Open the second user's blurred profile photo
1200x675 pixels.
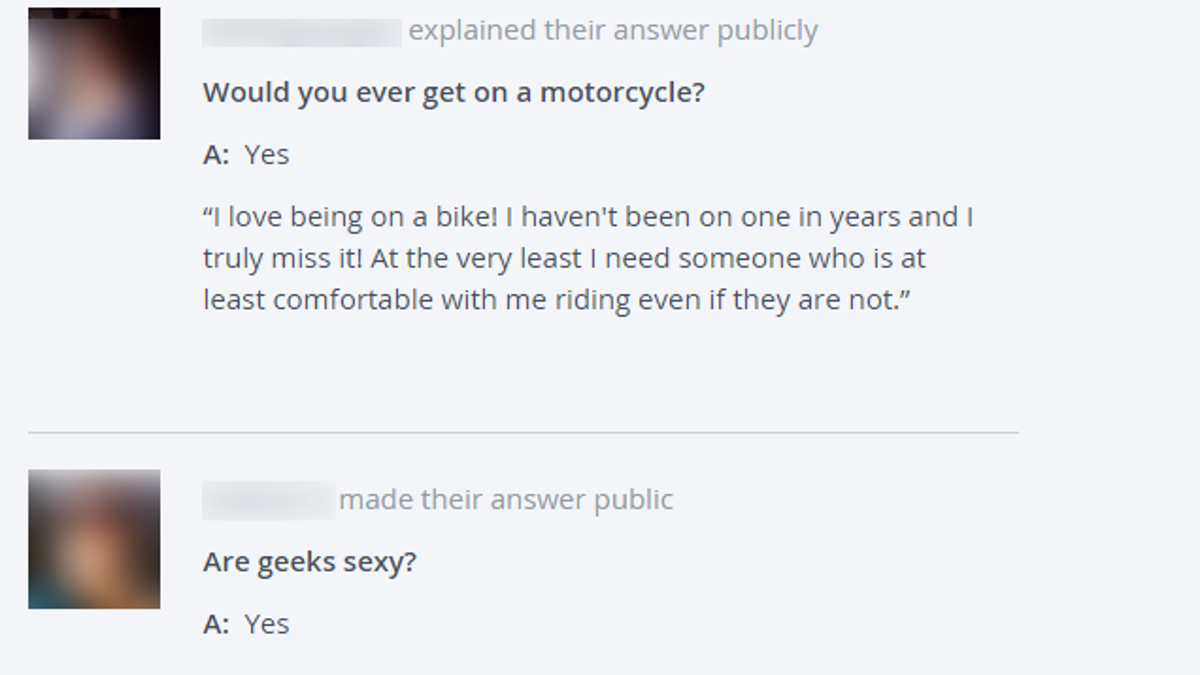[94, 539]
